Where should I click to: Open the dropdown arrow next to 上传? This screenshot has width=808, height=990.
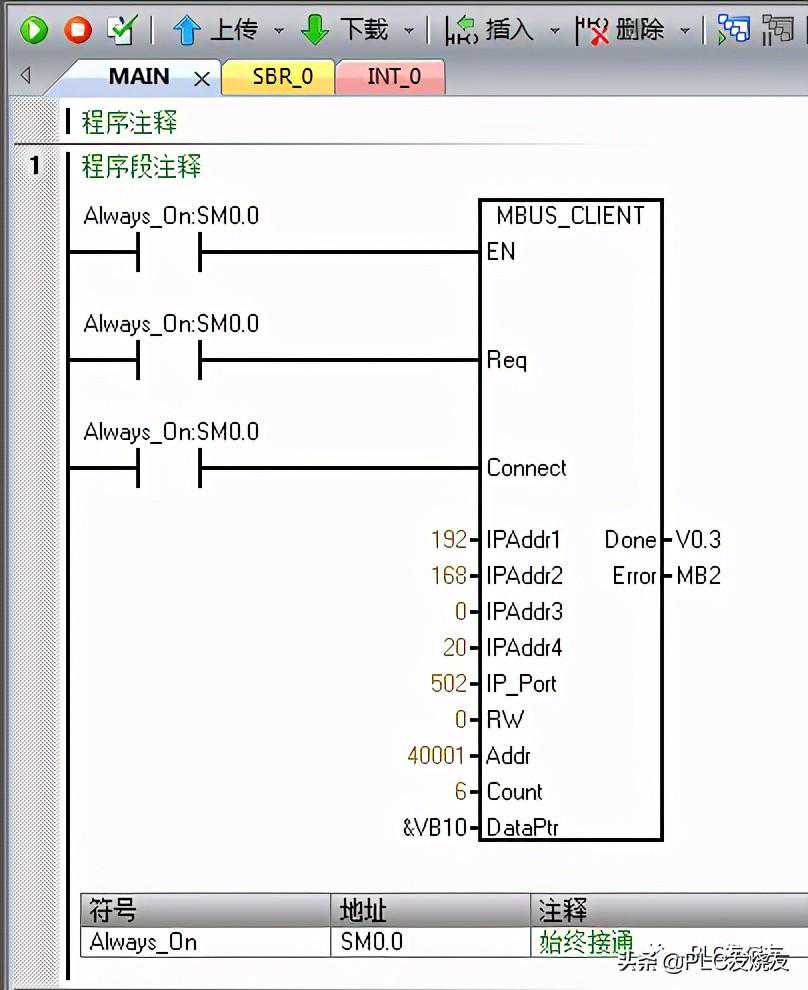point(279,31)
